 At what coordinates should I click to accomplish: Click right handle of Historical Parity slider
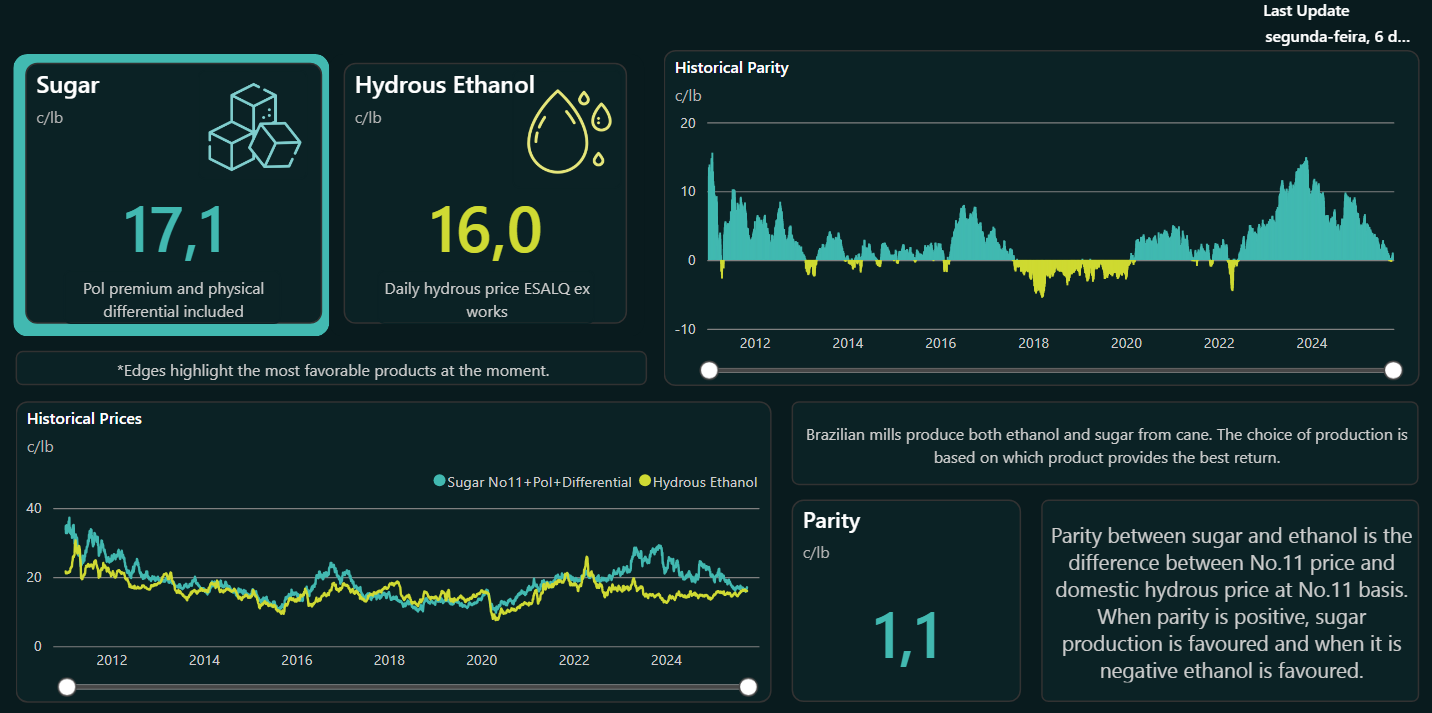(1393, 371)
